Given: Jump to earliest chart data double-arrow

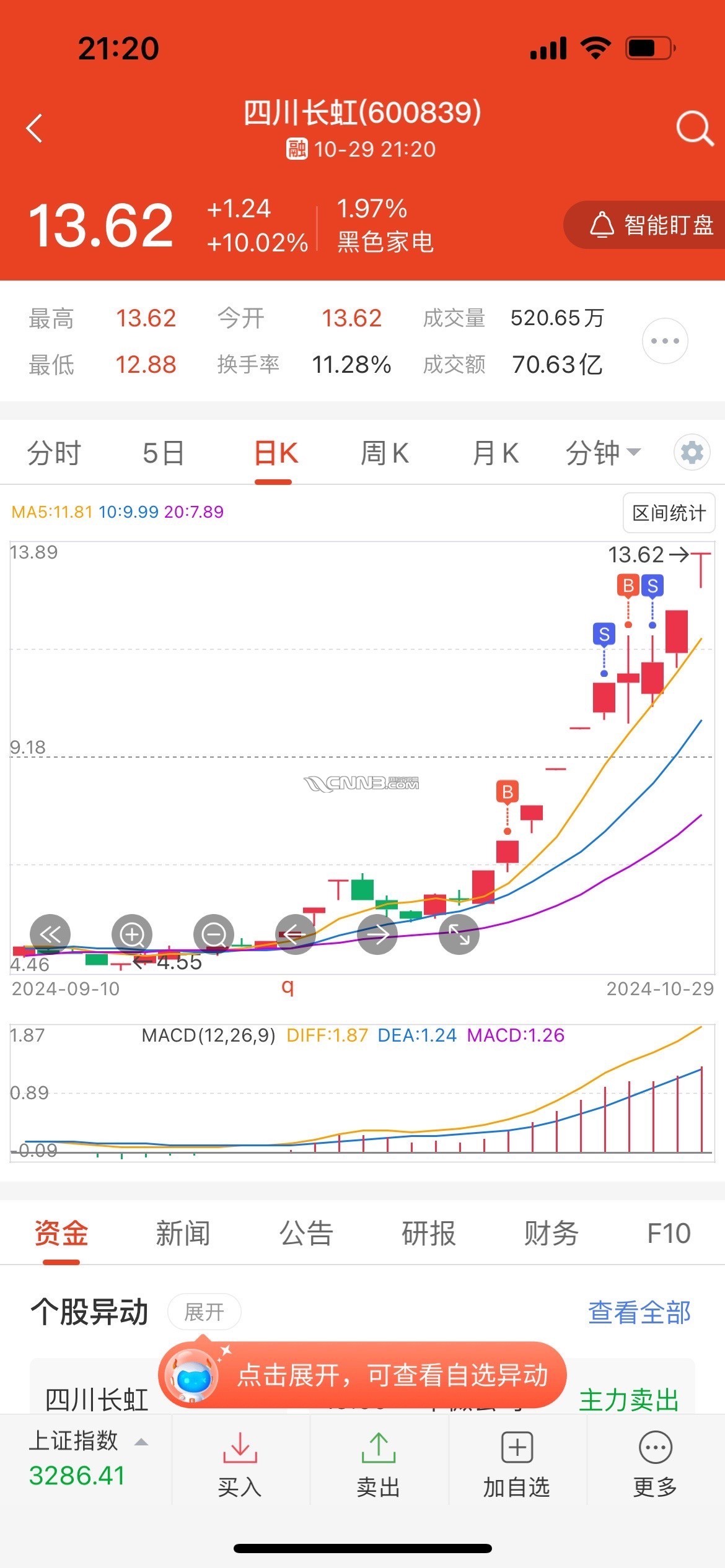Looking at the screenshot, I should click(50, 934).
